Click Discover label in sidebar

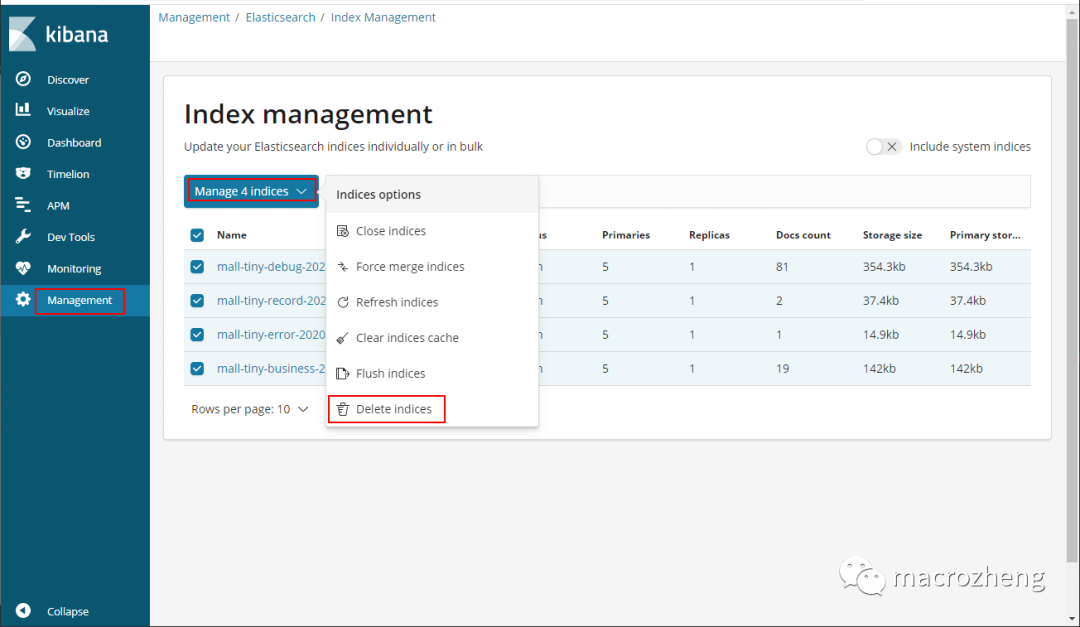click(x=68, y=80)
